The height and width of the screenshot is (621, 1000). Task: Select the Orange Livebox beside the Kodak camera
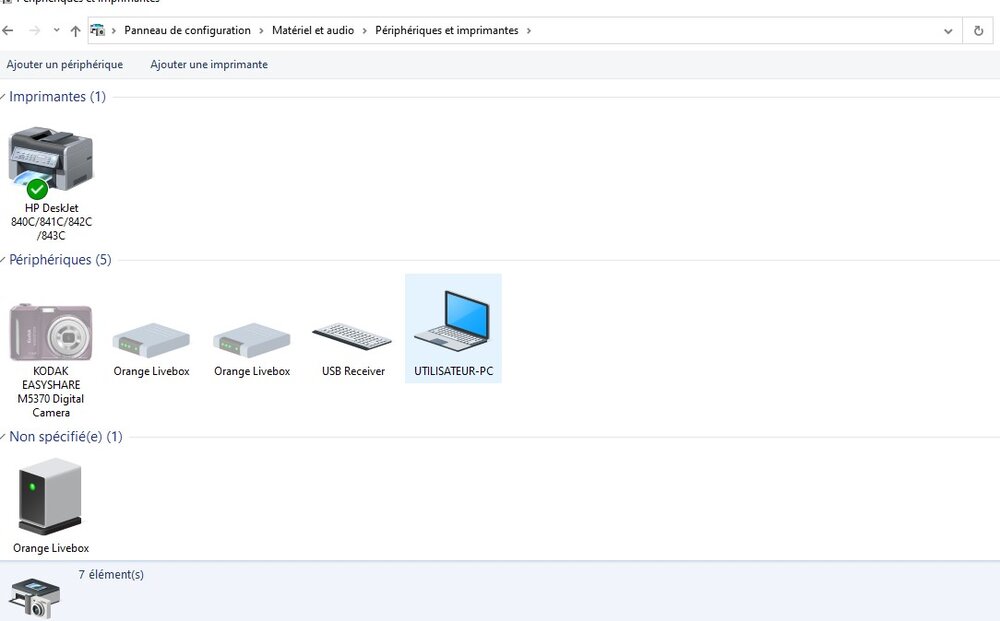point(151,340)
